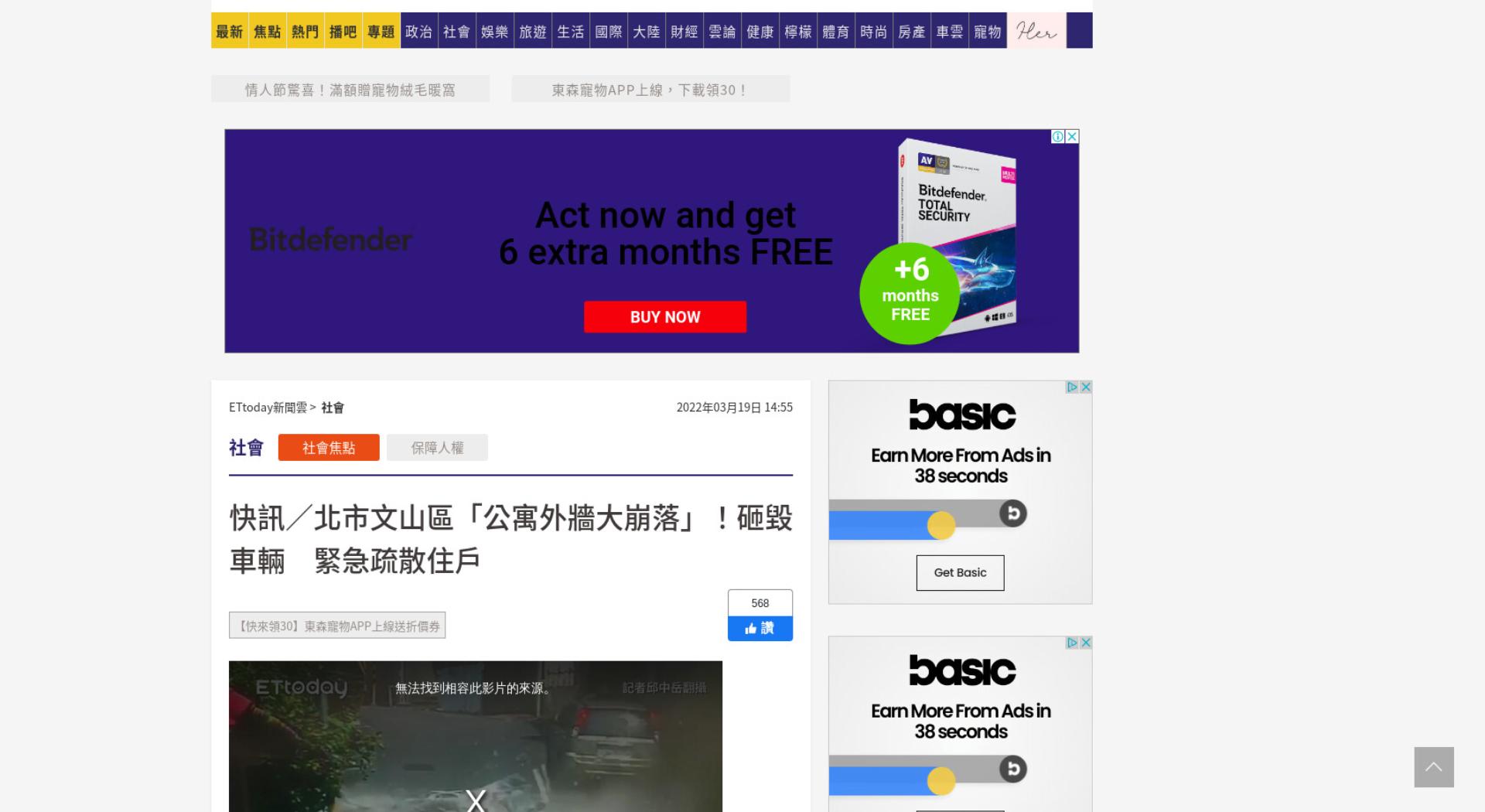Screen dimensions: 1485x812
Task: Click the basic logo in first ad
Action: [961, 415]
